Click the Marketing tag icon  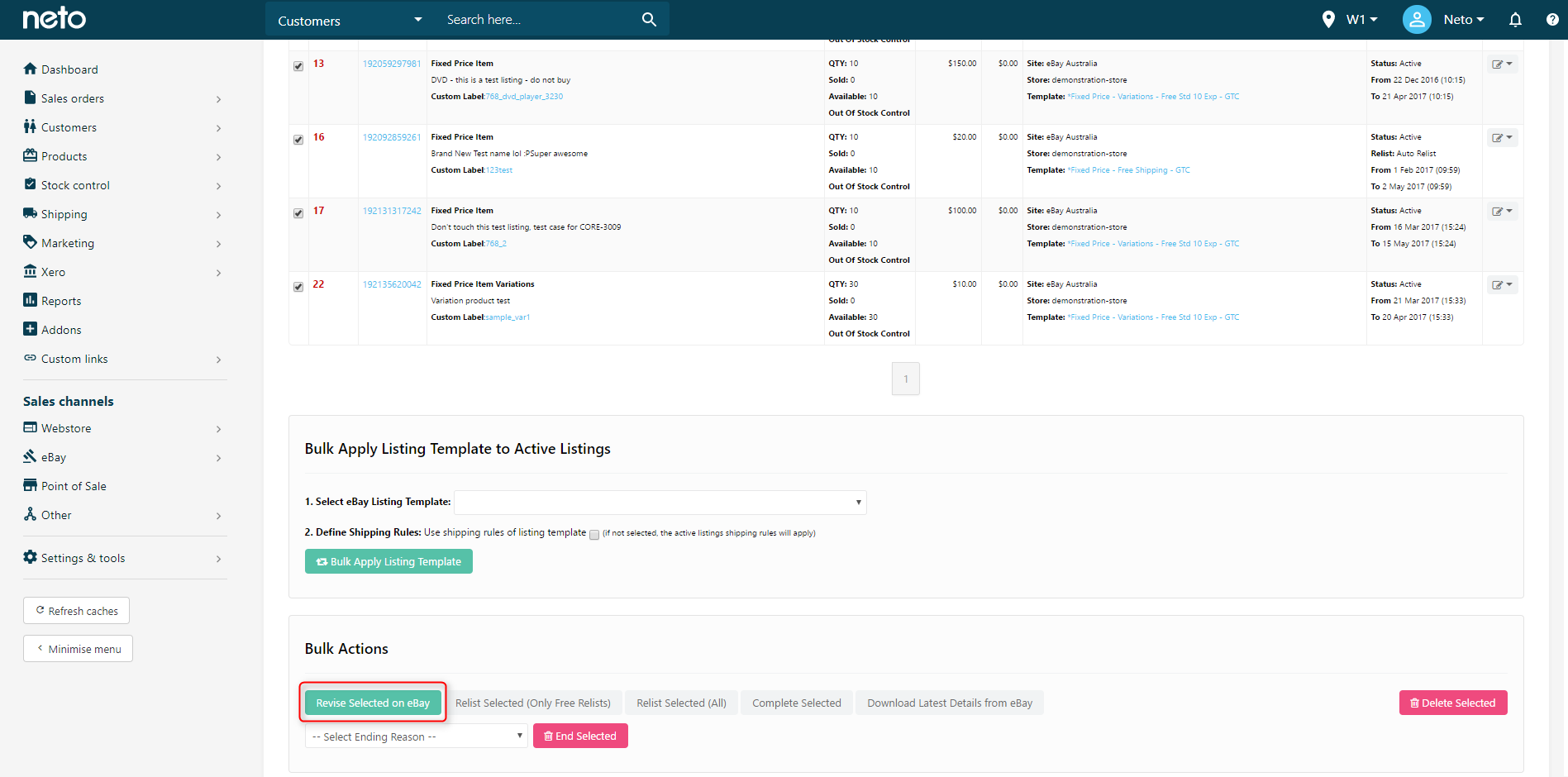click(30, 242)
